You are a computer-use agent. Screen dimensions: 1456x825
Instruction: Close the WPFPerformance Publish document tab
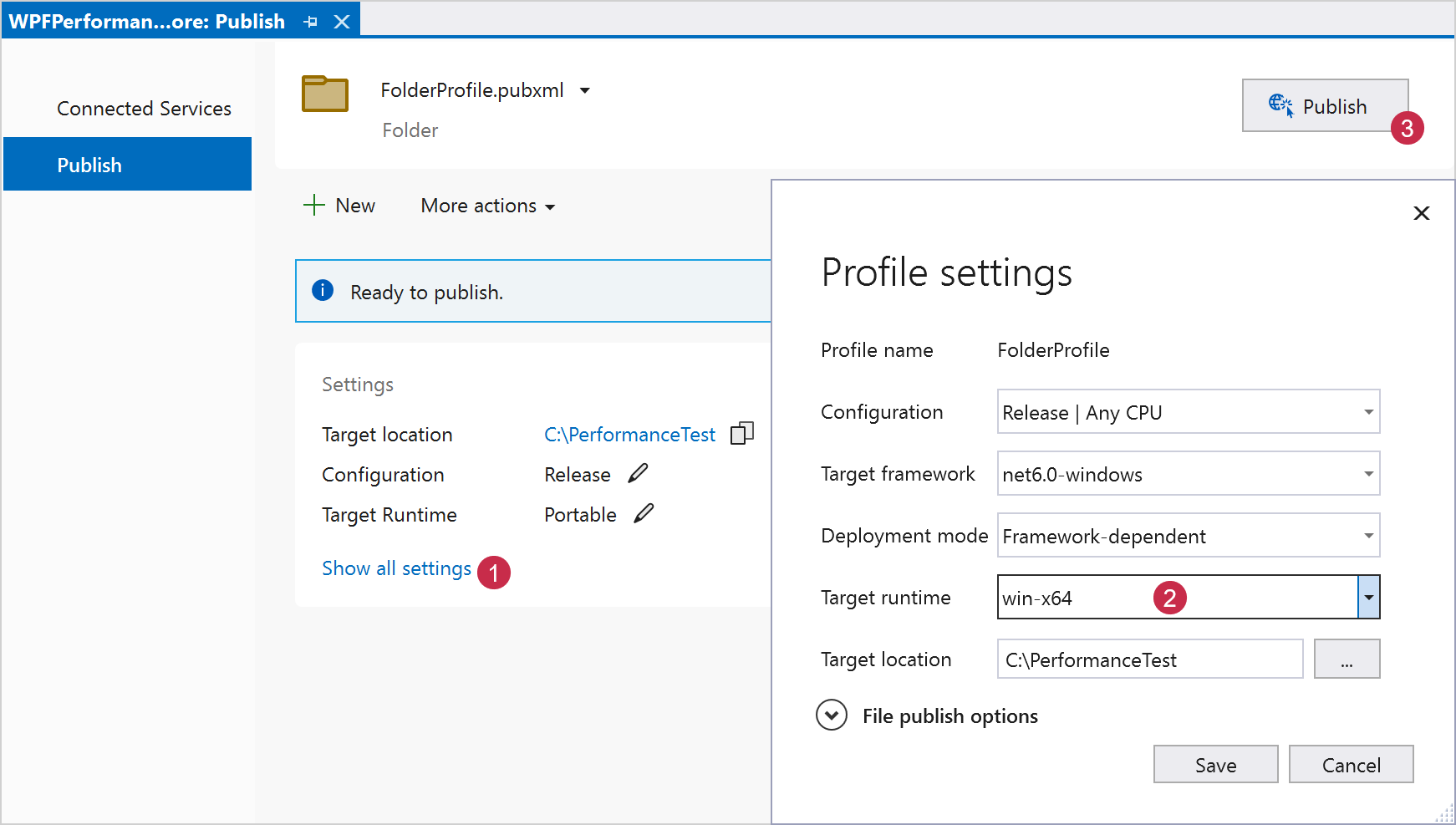342,22
